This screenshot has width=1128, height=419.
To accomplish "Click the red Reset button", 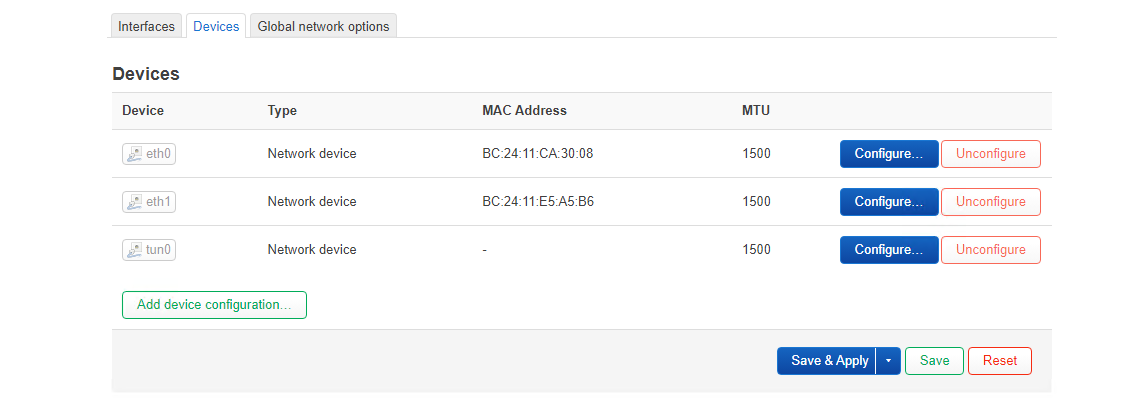I will coord(1000,361).
